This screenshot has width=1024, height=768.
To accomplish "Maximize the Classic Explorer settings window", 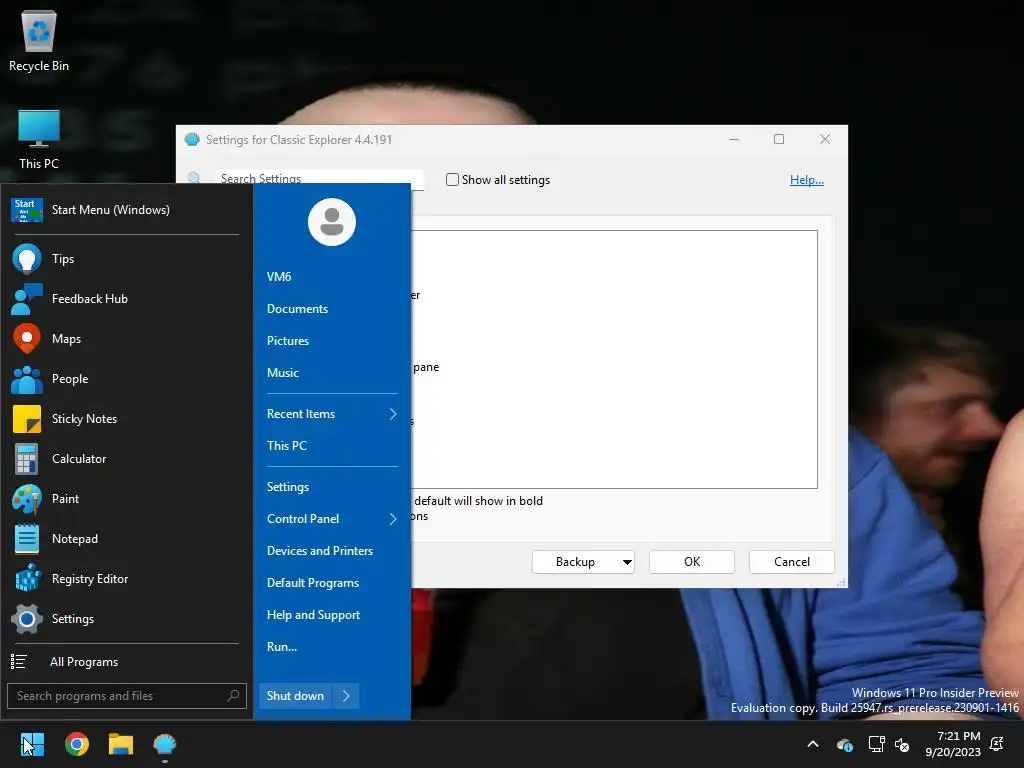I will (x=778, y=139).
